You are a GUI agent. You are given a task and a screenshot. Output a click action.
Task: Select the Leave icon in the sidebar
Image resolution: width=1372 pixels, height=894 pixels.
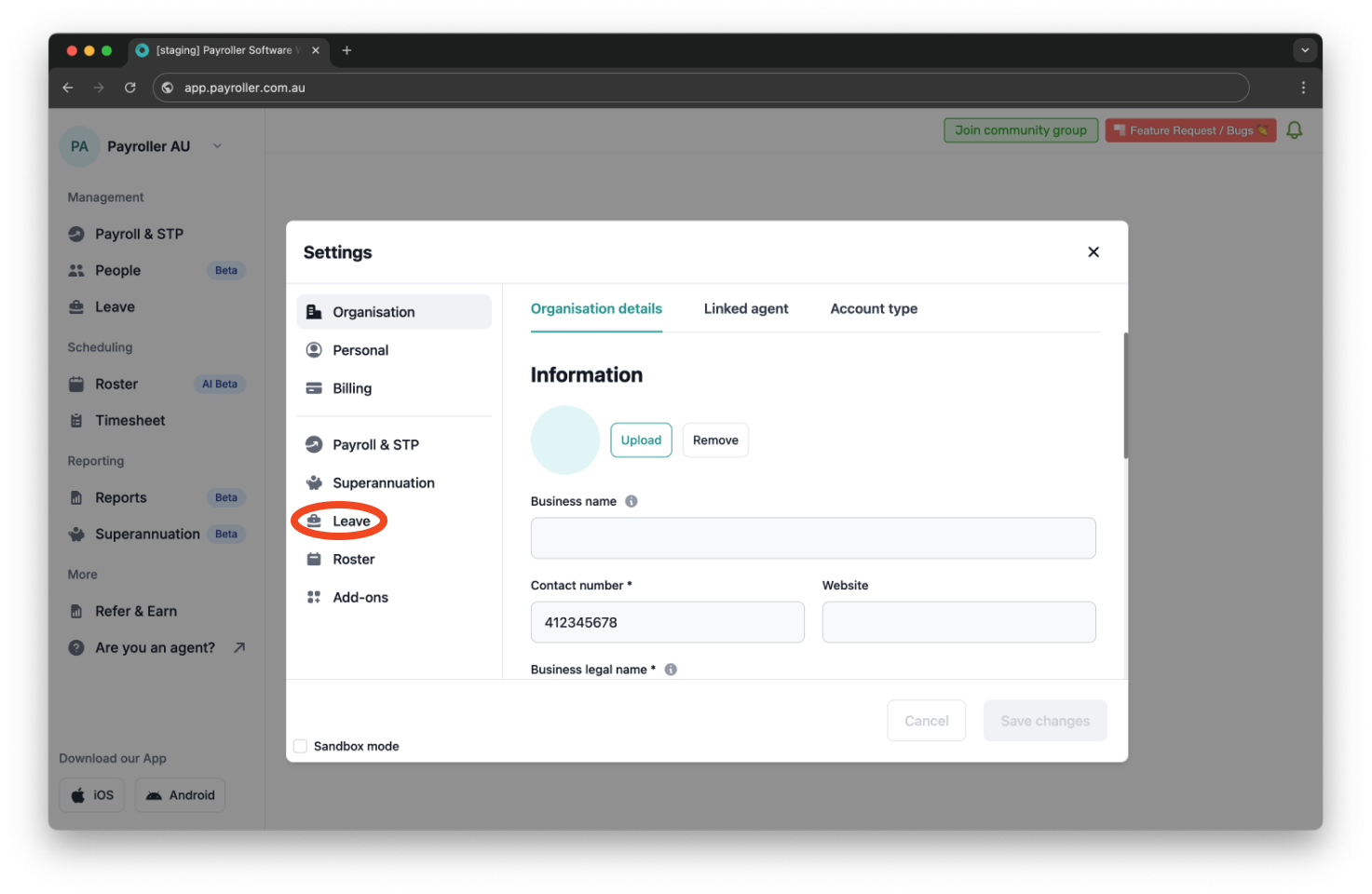pos(77,306)
